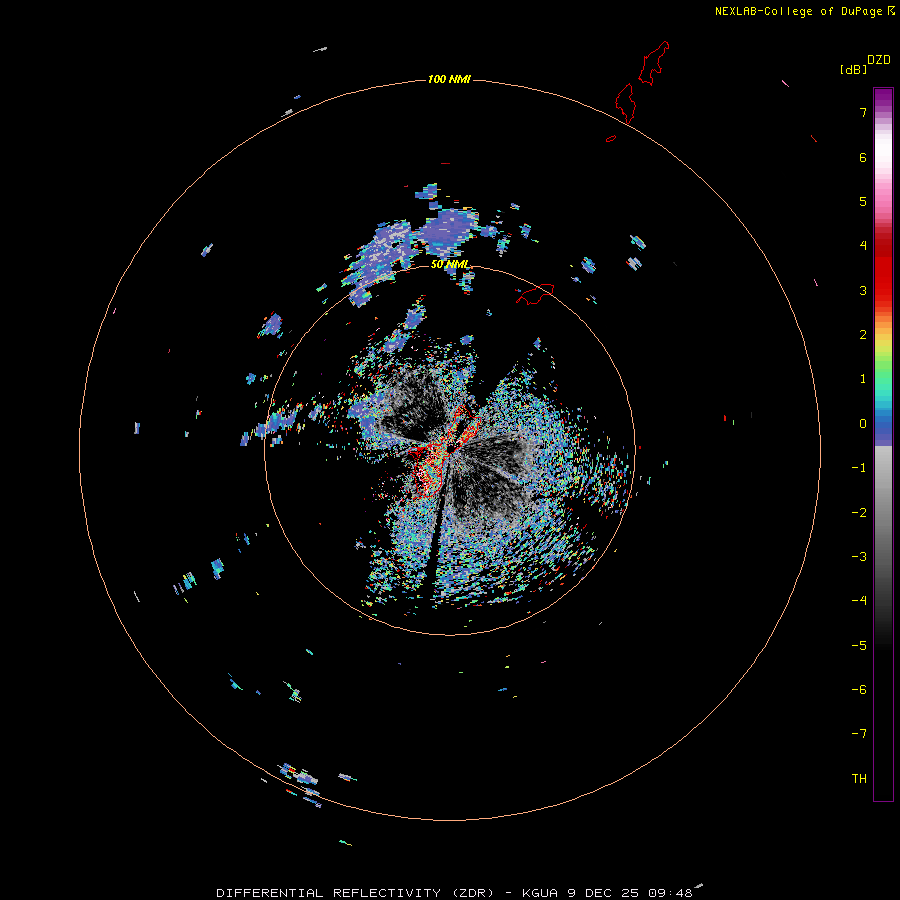Click the 4 value on the color scale
This screenshot has height=900, width=900.
863,246
